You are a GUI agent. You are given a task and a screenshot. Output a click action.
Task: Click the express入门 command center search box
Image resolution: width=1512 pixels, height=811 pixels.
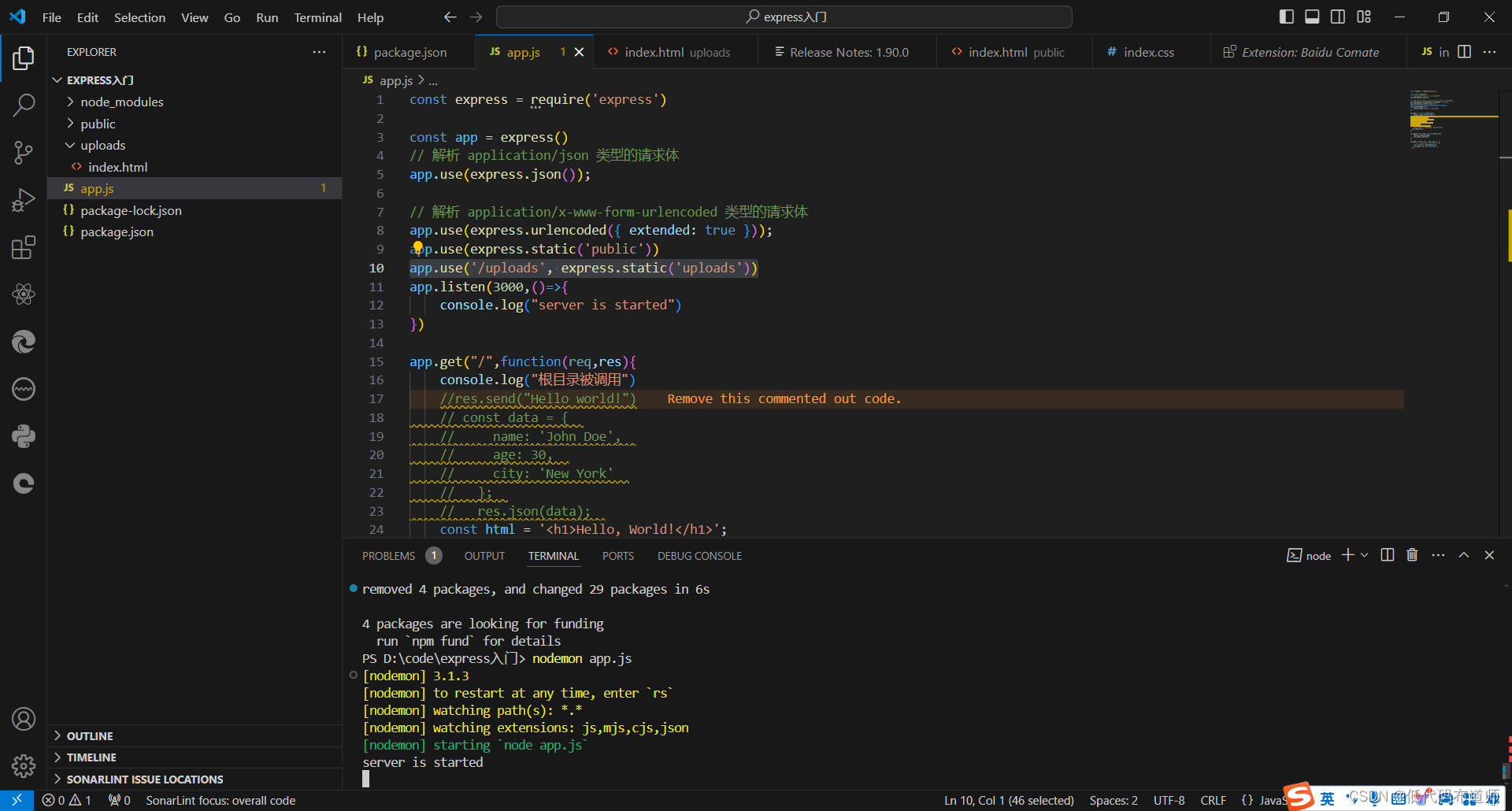784,17
